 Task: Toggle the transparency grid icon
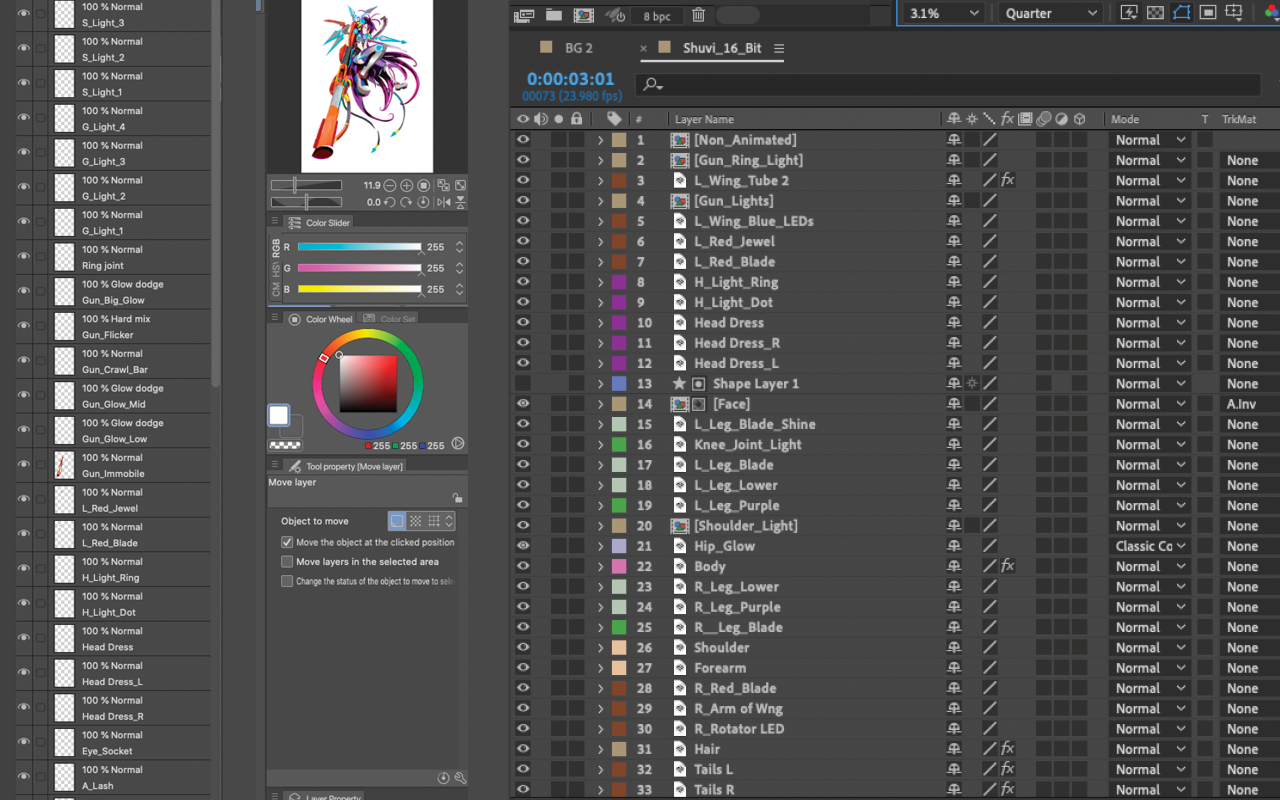pos(1155,12)
